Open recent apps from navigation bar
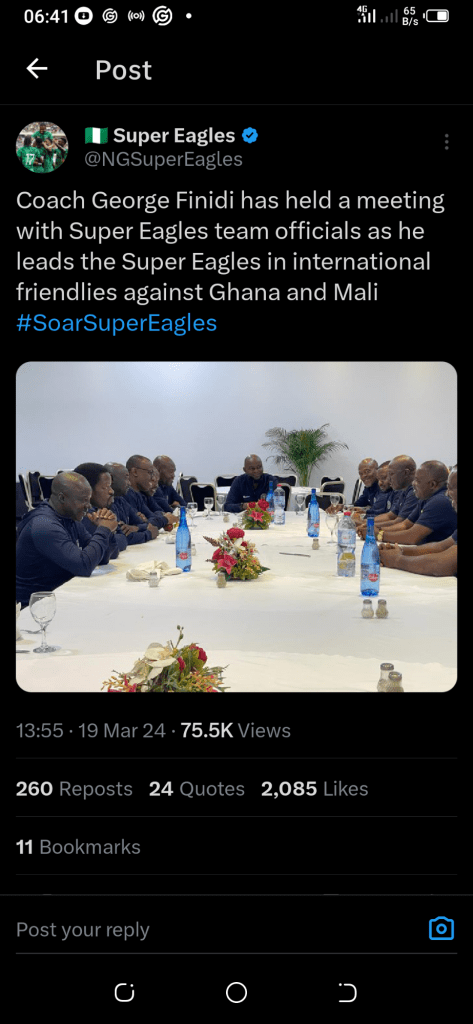Image resolution: width=473 pixels, height=1024 pixels. click(124, 993)
